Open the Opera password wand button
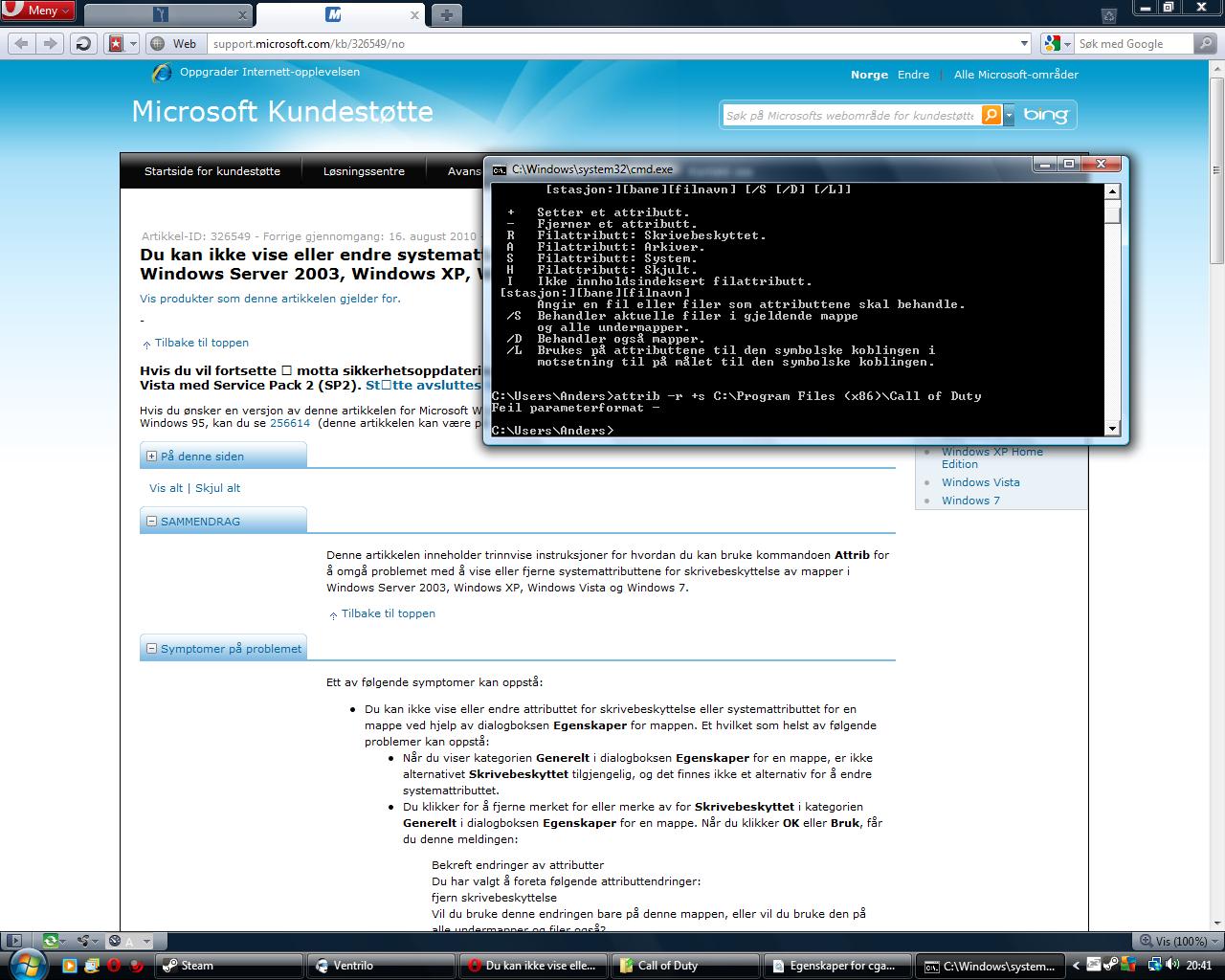 click(x=116, y=43)
